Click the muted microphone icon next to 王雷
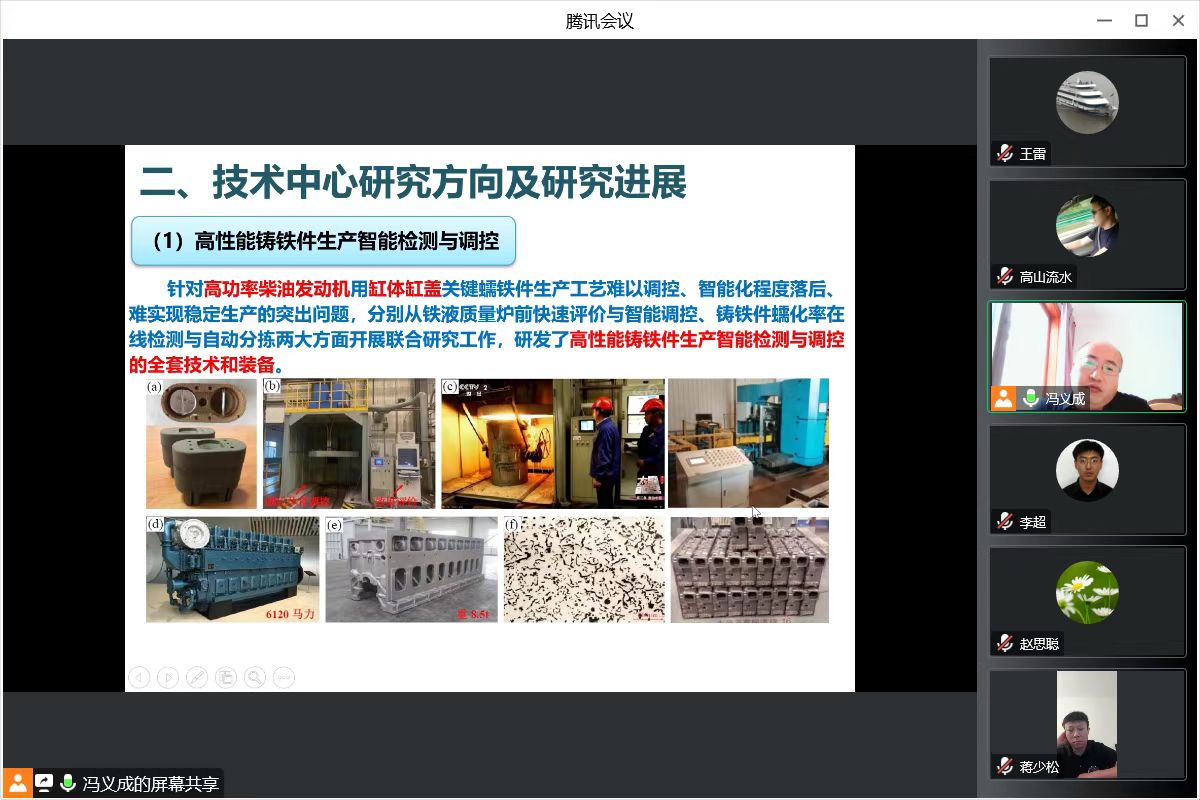The width and height of the screenshot is (1200, 800). pos(1005,154)
